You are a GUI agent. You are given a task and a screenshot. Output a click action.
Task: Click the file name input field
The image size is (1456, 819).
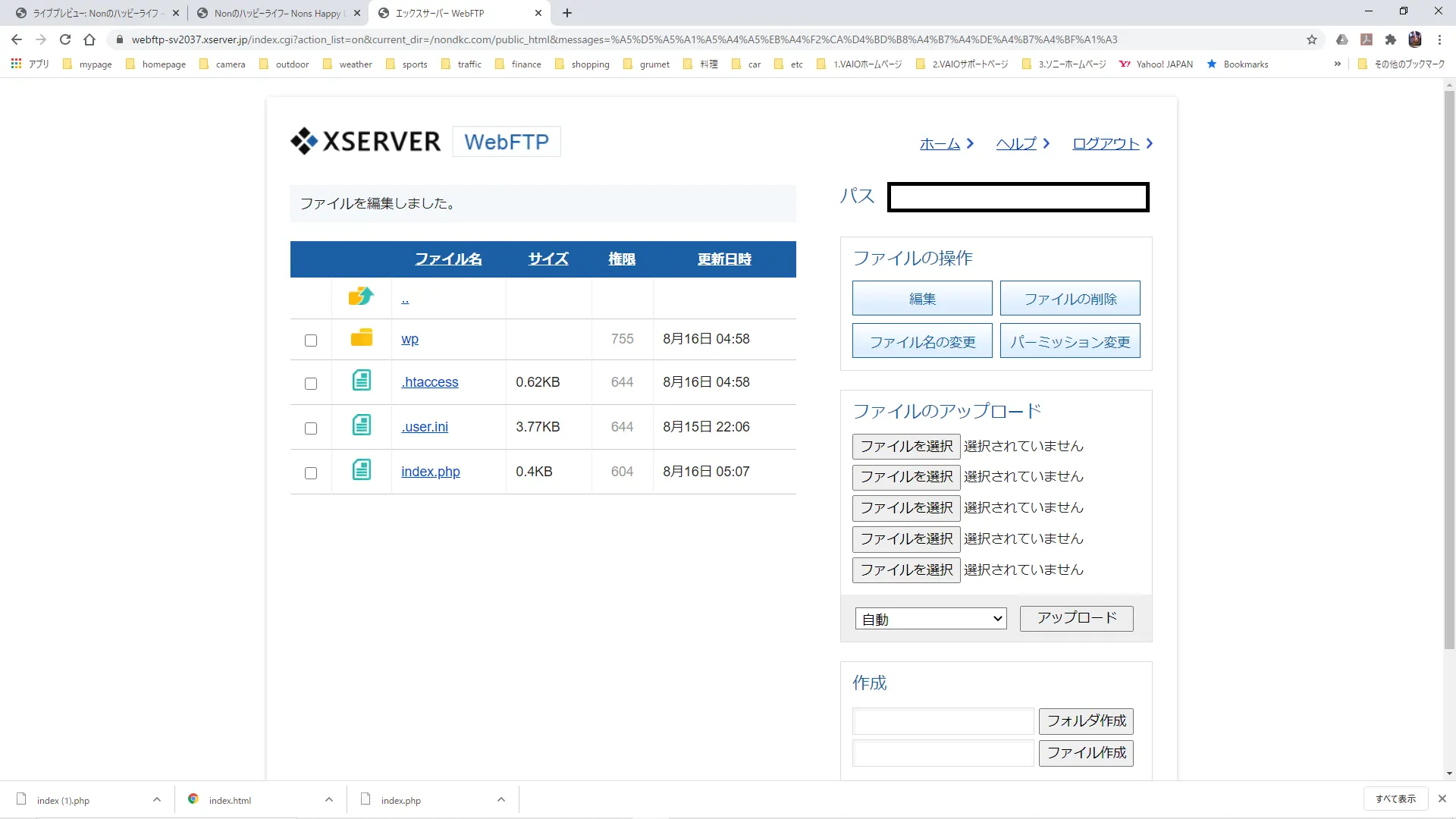coord(943,752)
